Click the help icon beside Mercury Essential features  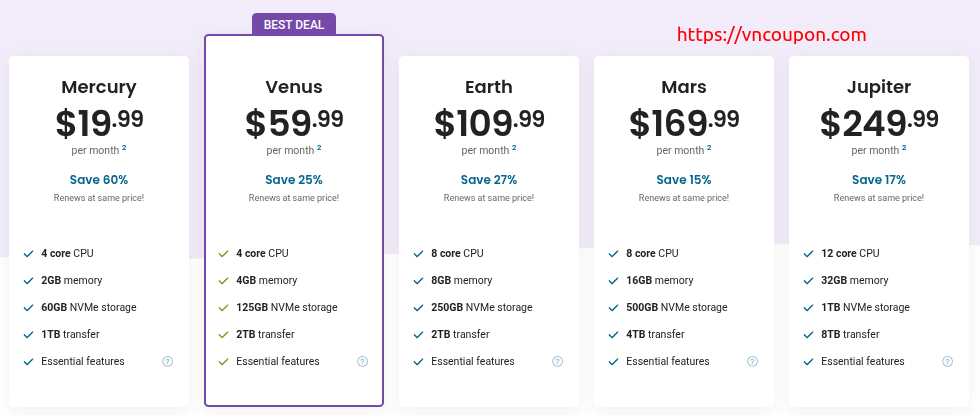(x=168, y=361)
